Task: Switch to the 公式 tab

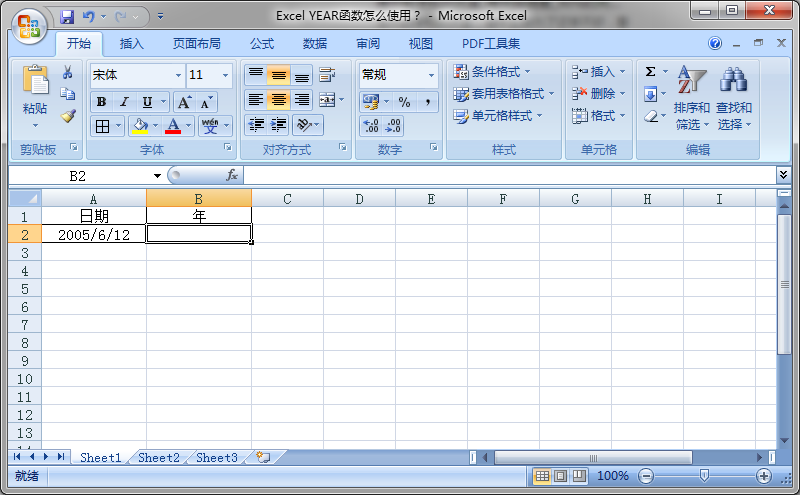Action: click(262, 44)
